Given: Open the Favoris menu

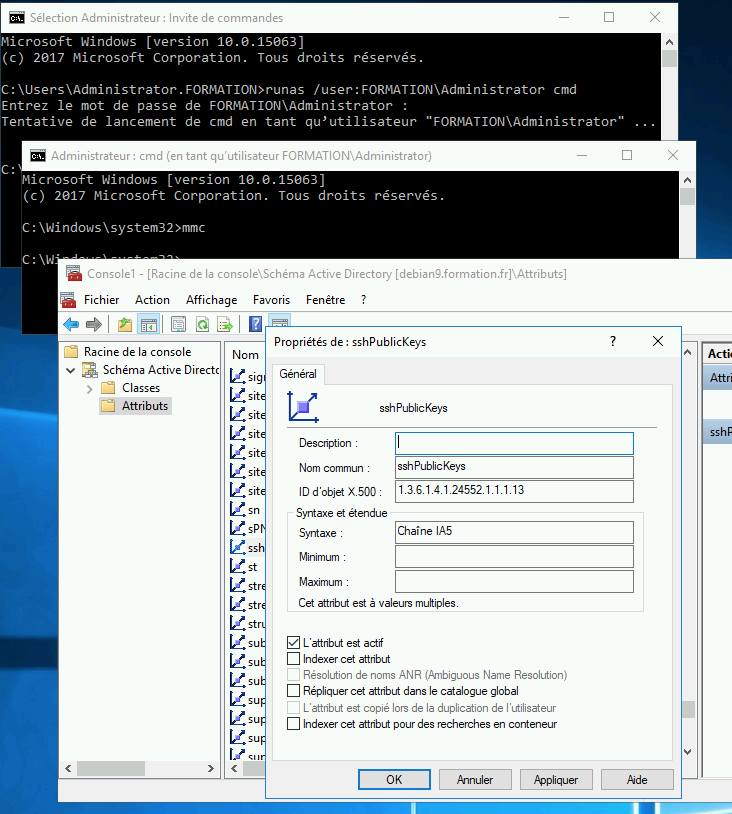Looking at the screenshot, I should pos(272,300).
